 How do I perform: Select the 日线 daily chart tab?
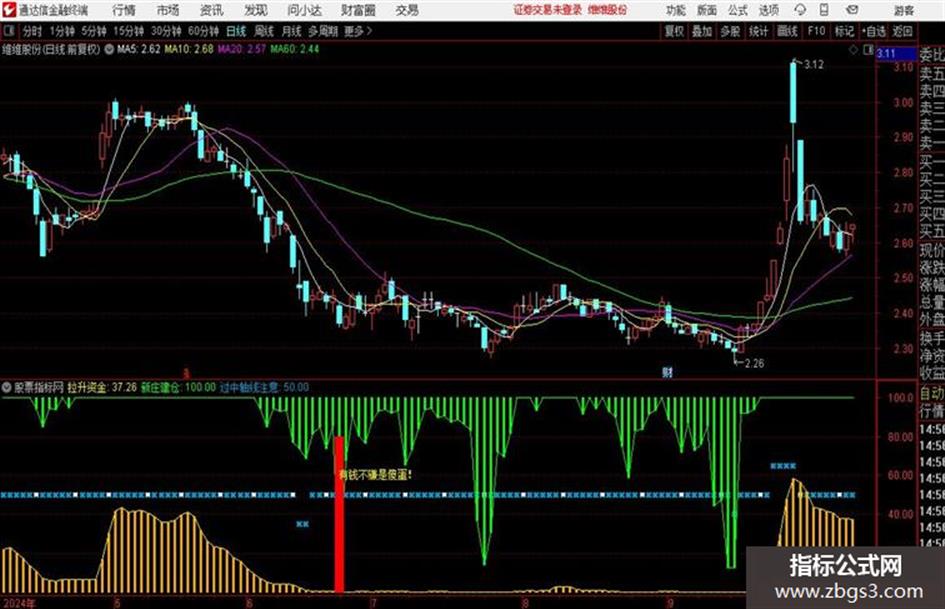236,31
